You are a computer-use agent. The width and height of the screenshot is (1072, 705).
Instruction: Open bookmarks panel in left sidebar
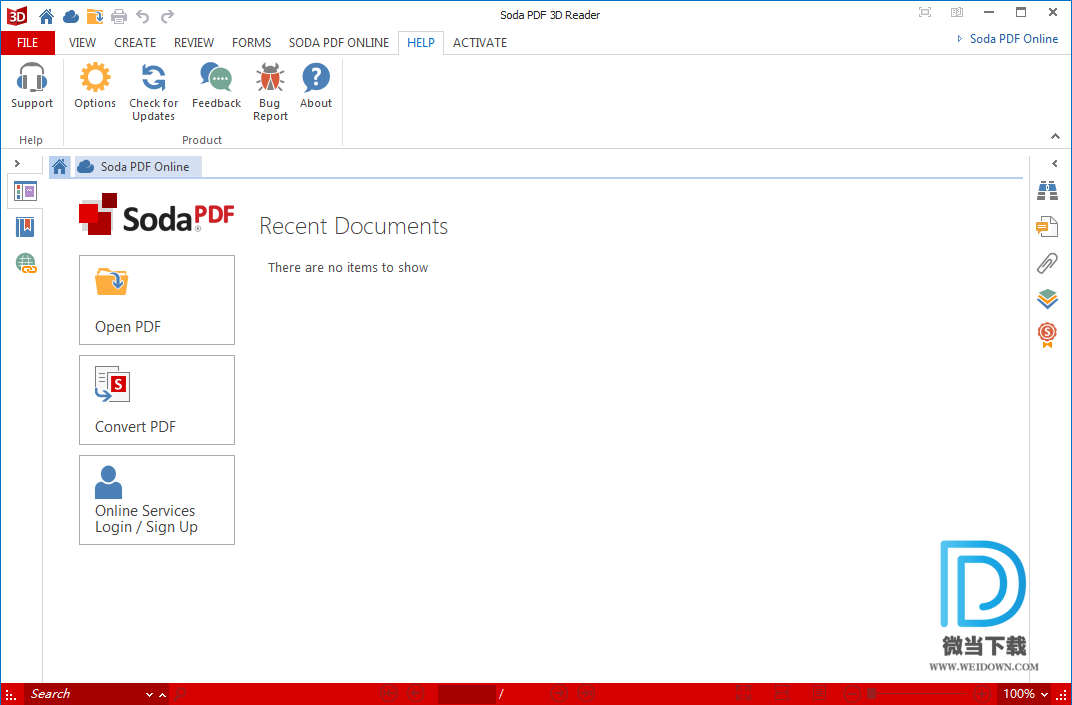pos(25,227)
